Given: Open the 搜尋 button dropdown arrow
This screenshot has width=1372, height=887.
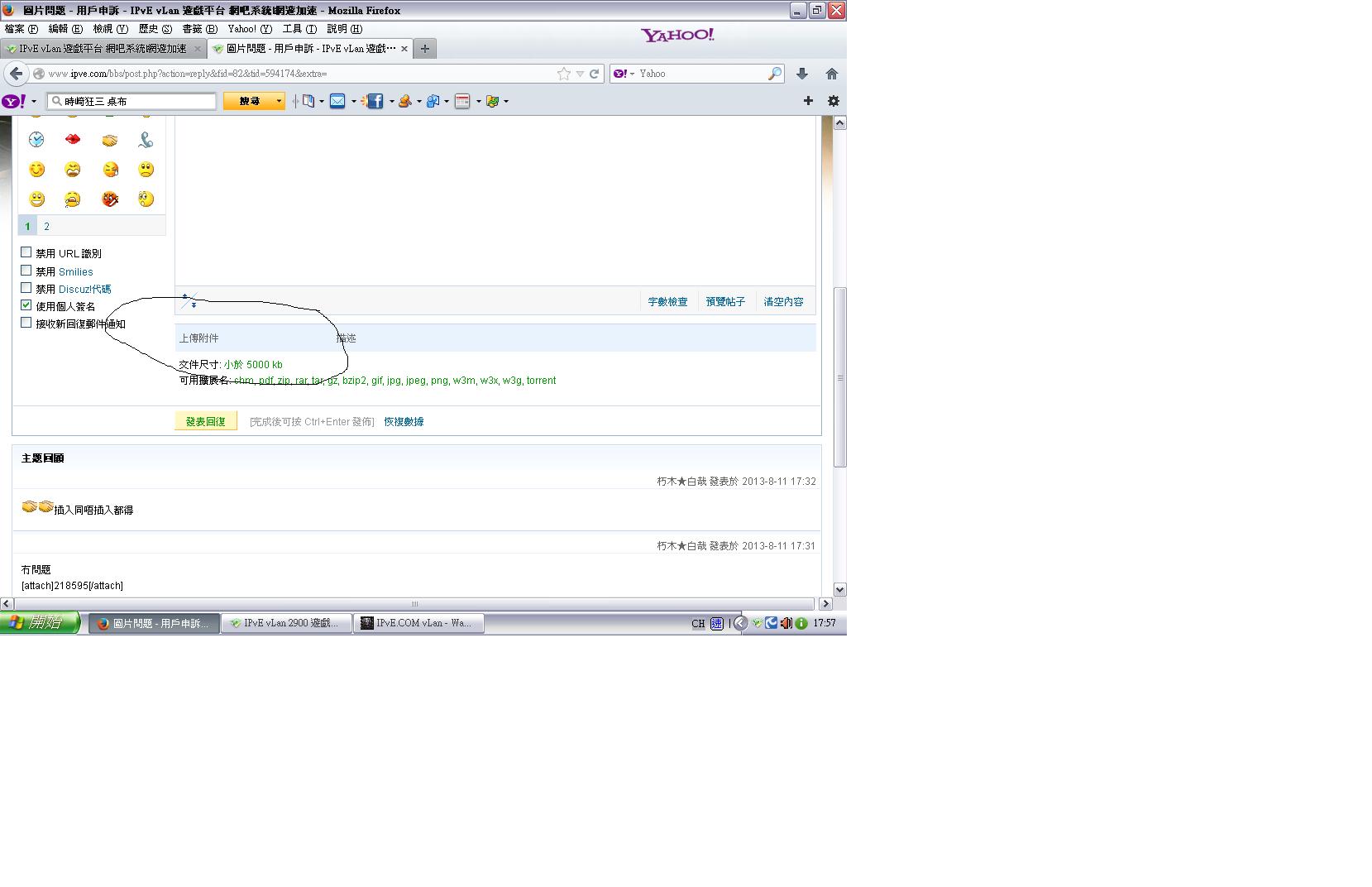Looking at the screenshot, I should pyautogui.click(x=279, y=101).
